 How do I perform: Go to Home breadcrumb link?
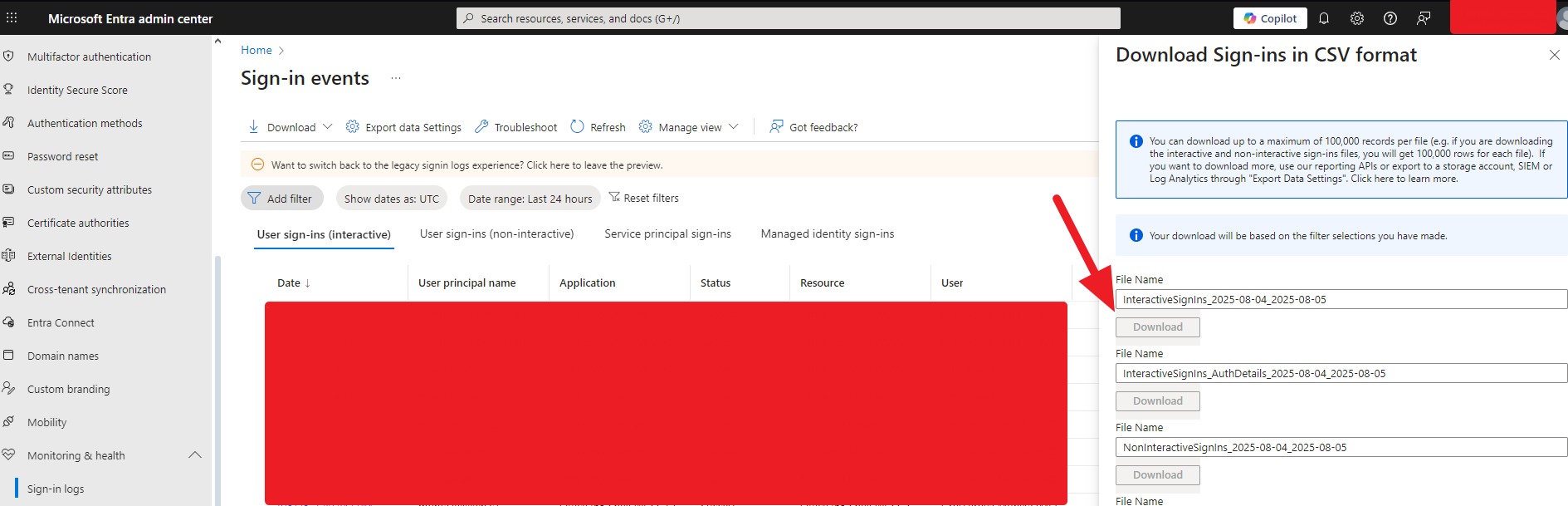(256, 50)
